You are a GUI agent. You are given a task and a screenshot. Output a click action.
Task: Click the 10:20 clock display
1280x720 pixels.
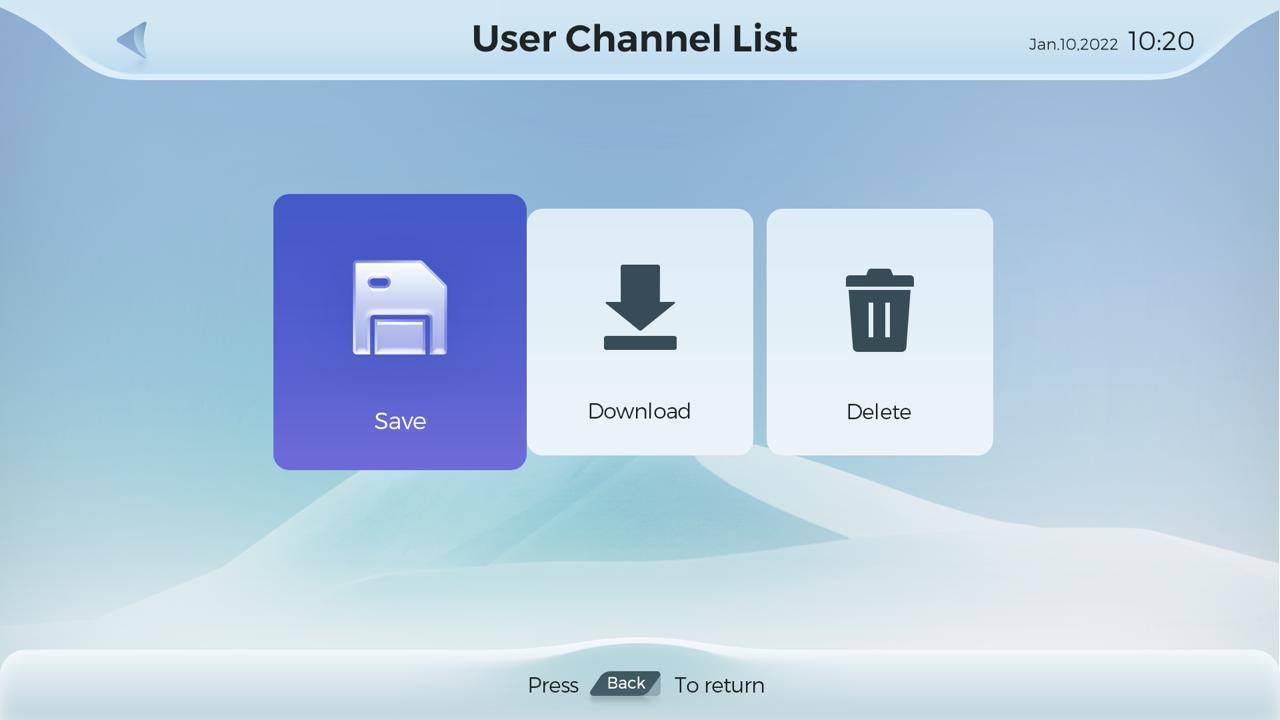pos(1160,41)
